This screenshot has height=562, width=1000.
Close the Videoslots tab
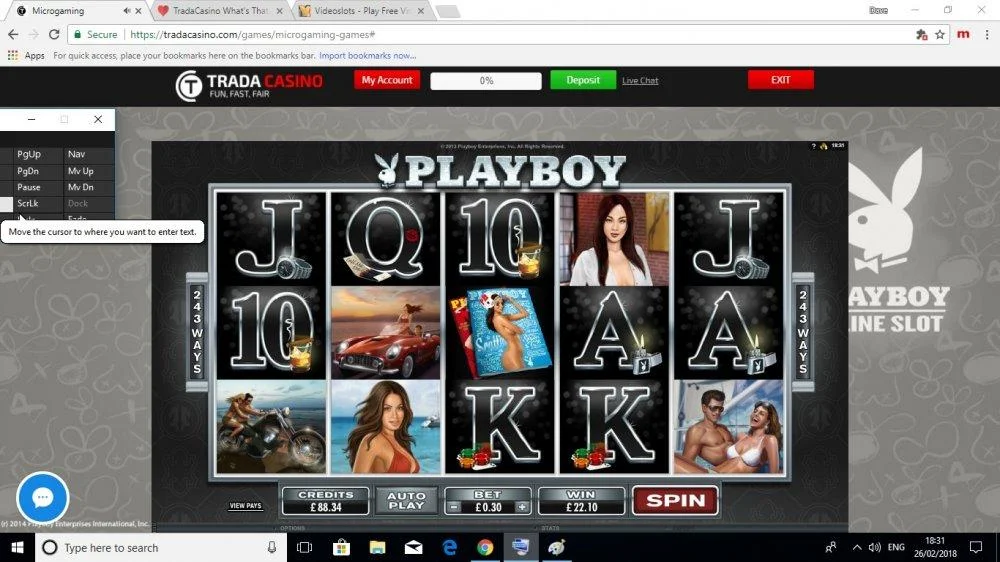click(x=421, y=11)
